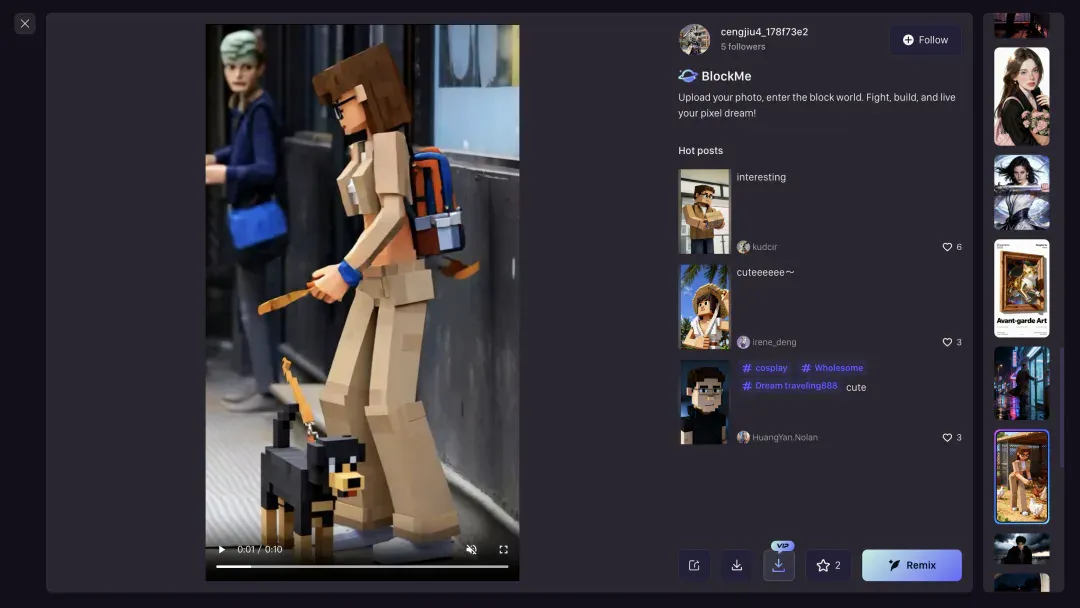
Task: Download with the VIP download button
Action: 778,565
